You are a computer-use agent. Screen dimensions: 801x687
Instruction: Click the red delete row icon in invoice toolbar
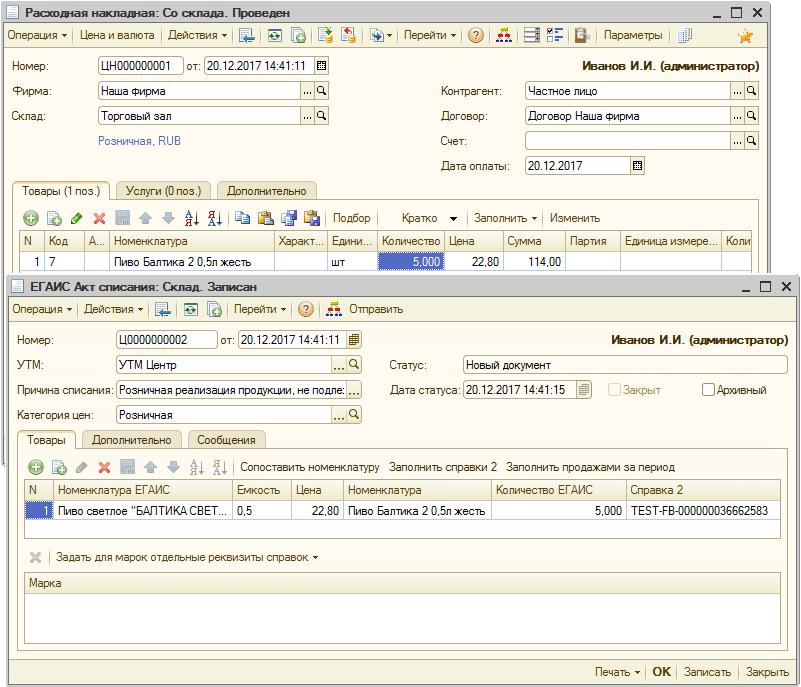tap(99, 218)
